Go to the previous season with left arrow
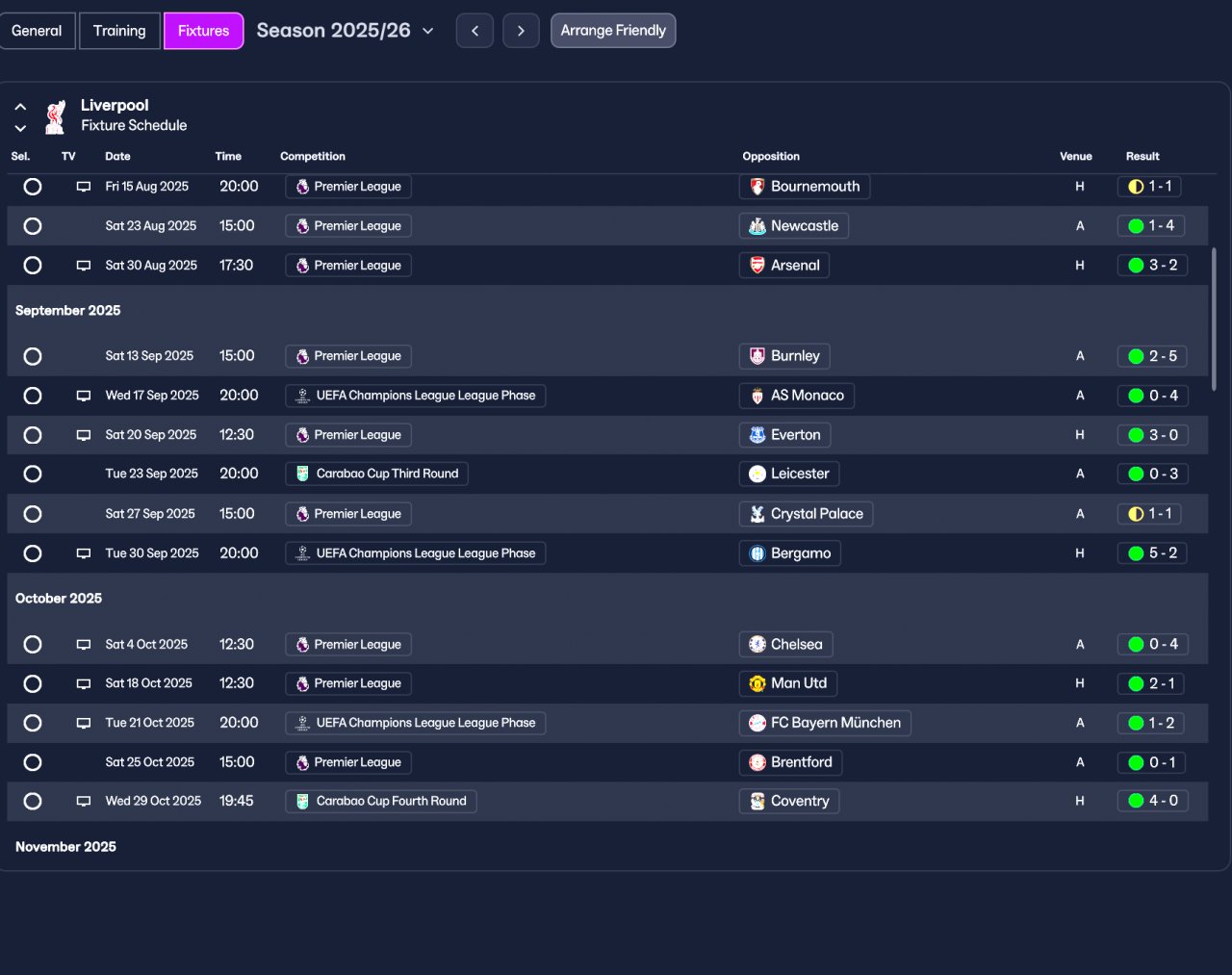The width and height of the screenshot is (1232, 975). pyautogui.click(x=475, y=31)
